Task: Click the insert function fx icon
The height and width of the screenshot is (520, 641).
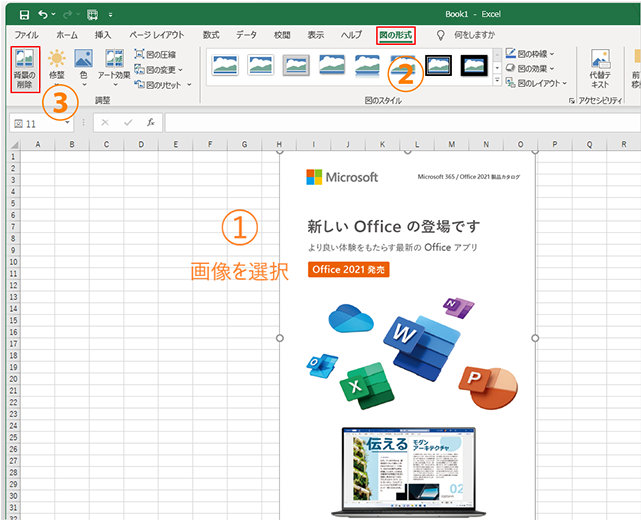Action: pyautogui.click(x=151, y=123)
